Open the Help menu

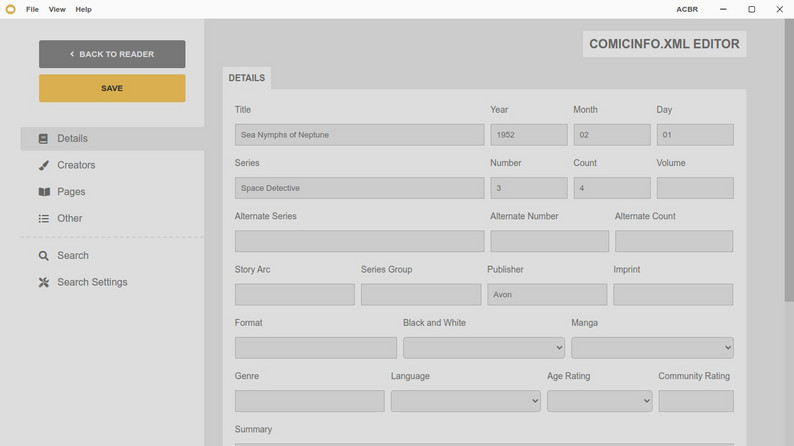coord(84,9)
